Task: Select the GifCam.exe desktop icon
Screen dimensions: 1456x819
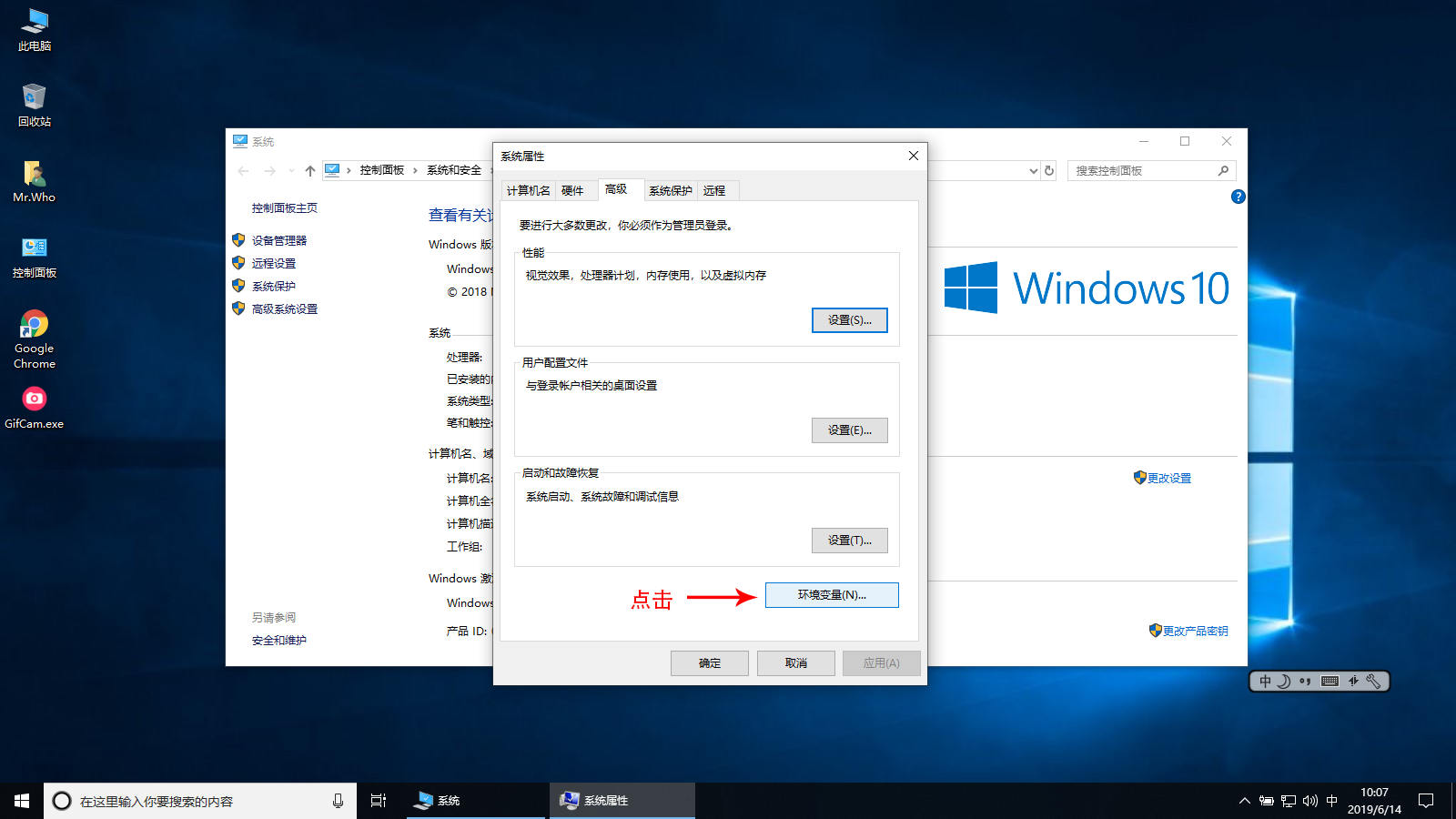Action: tap(35, 408)
